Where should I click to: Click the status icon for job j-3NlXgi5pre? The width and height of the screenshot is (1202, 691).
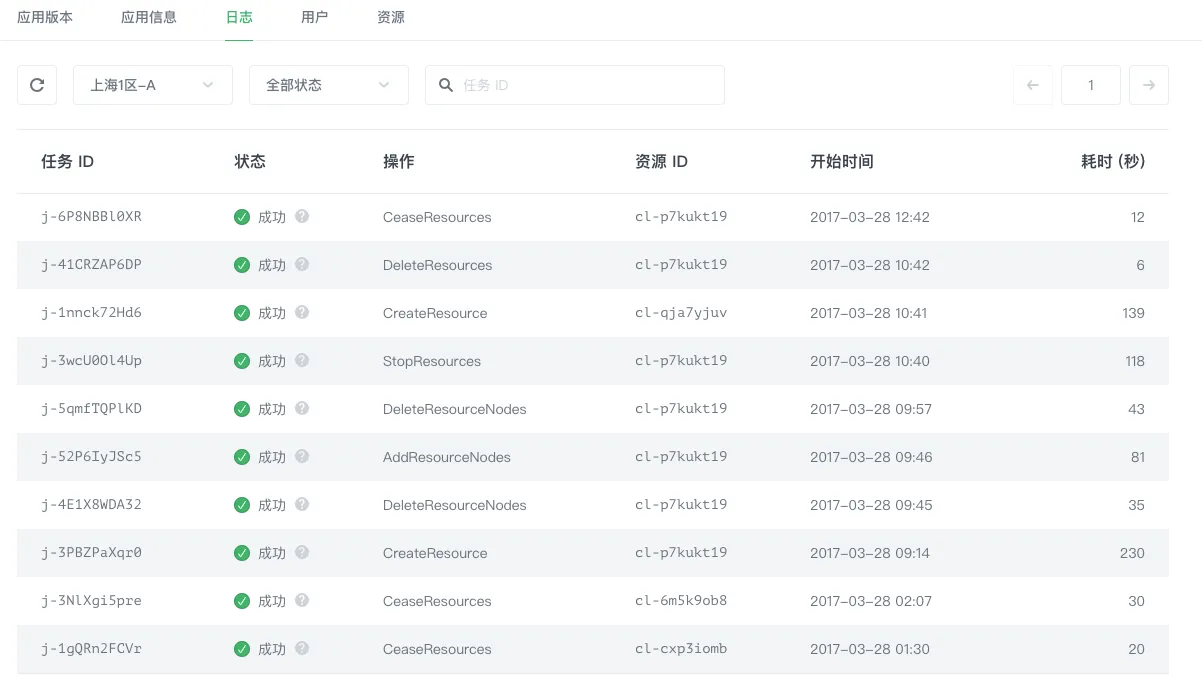(240, 601)
